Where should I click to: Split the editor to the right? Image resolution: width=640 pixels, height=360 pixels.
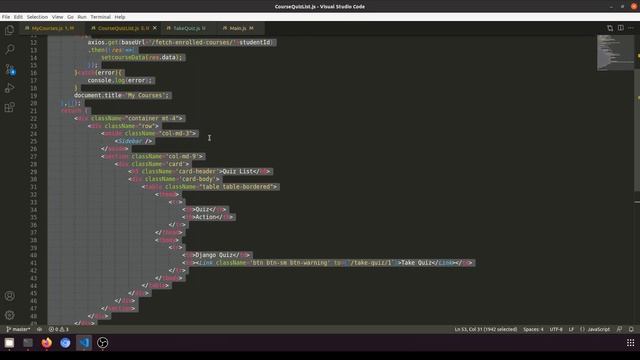620,28
